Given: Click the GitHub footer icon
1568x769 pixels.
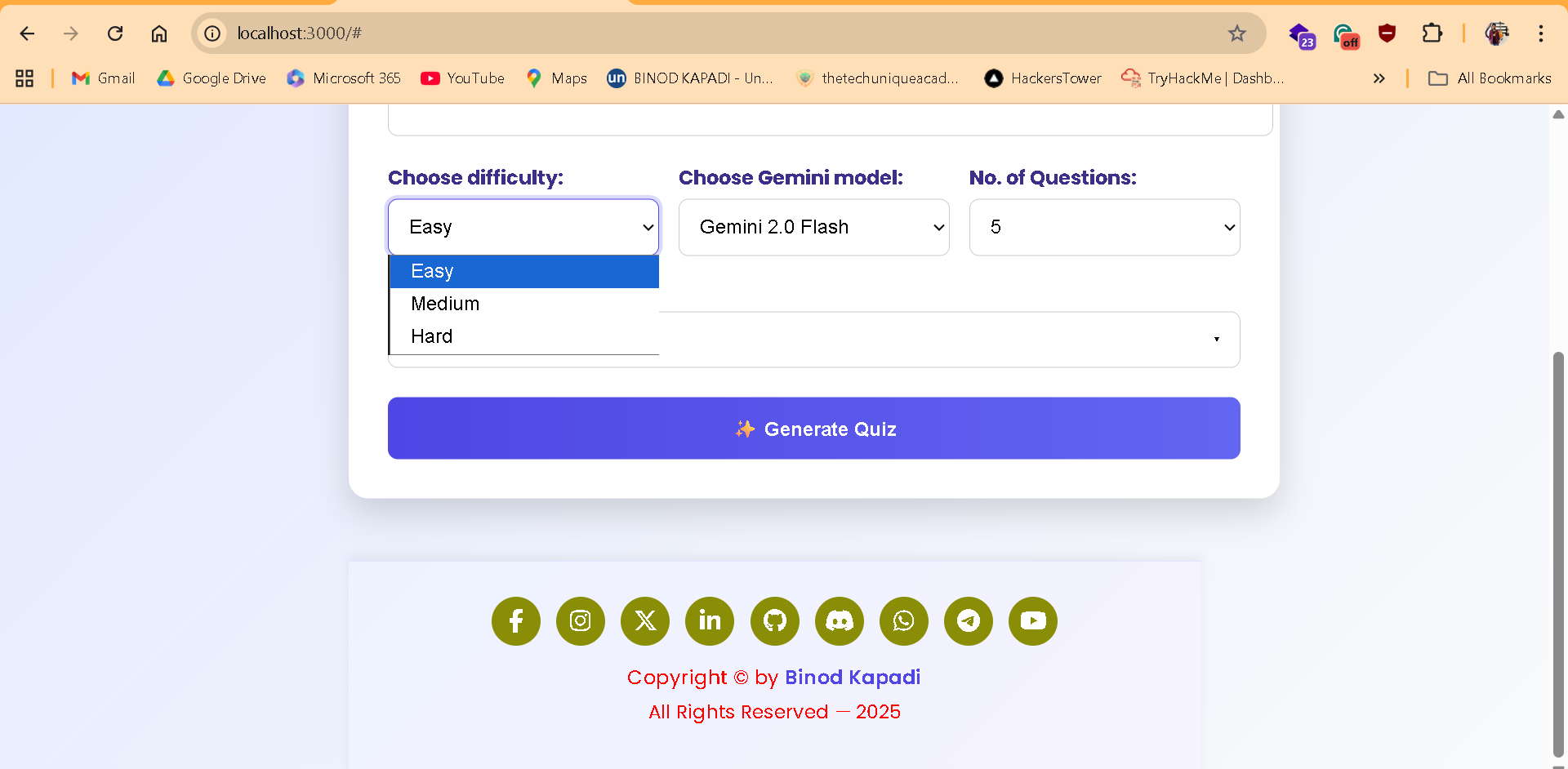Looking at the screenshot, I should [x=773, y=621].
